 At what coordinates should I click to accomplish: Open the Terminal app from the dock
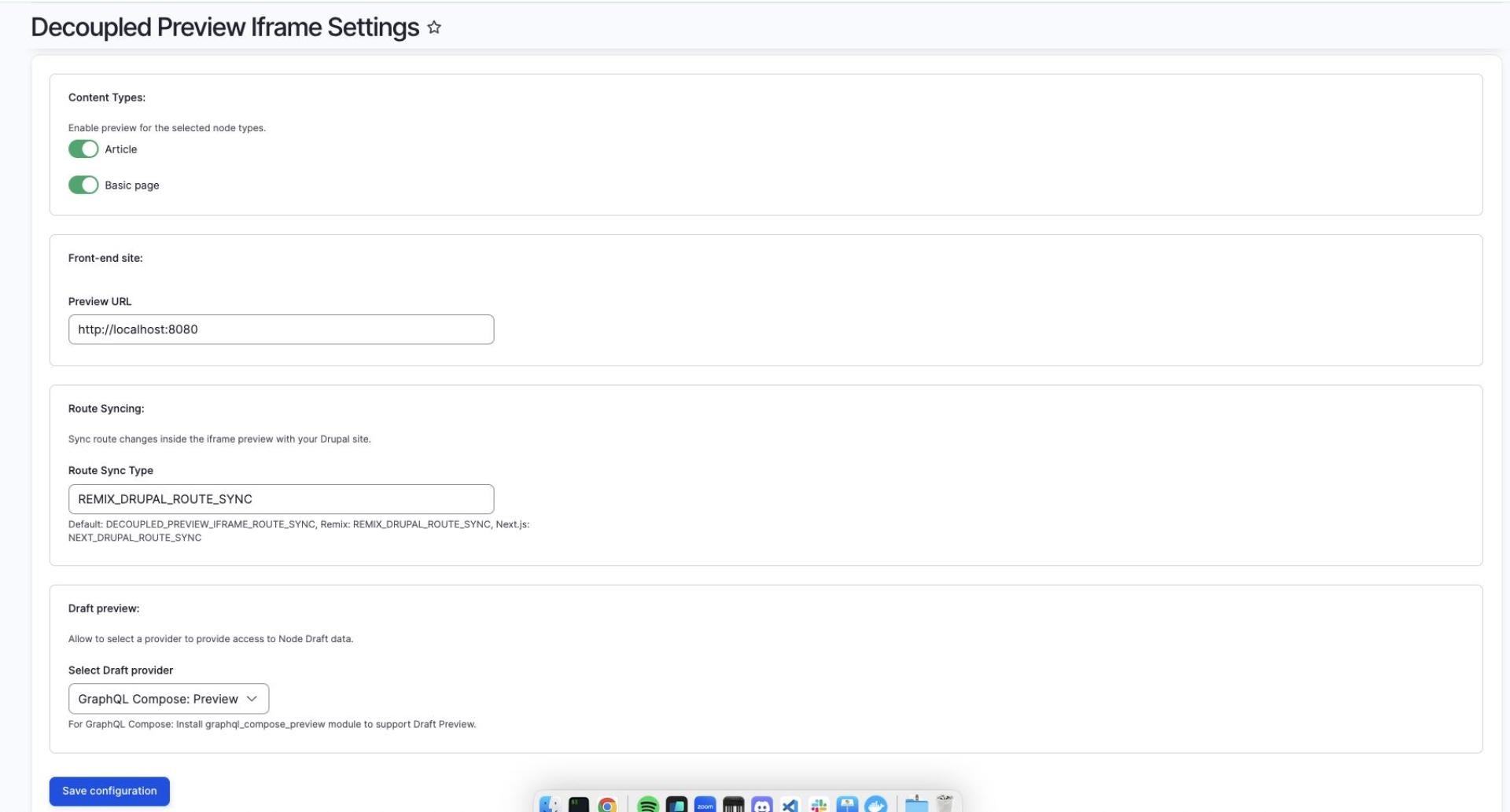tap(578, 805)
